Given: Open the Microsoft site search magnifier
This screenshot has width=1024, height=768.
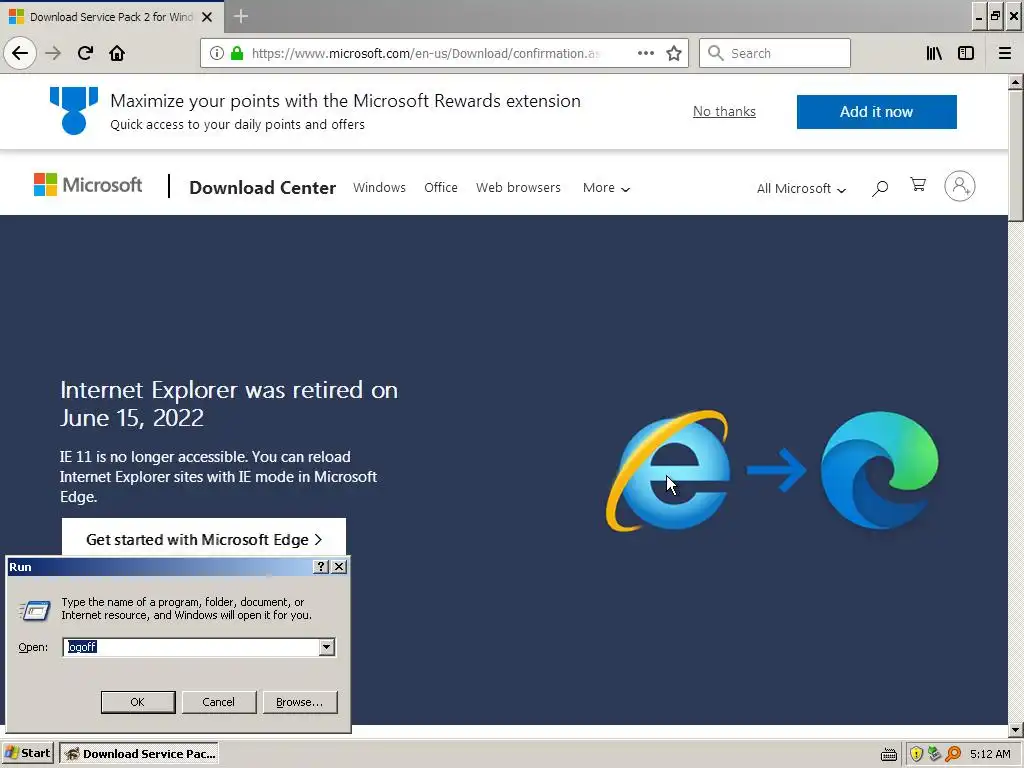Looking at the screenshot, I should coord(880,188).
